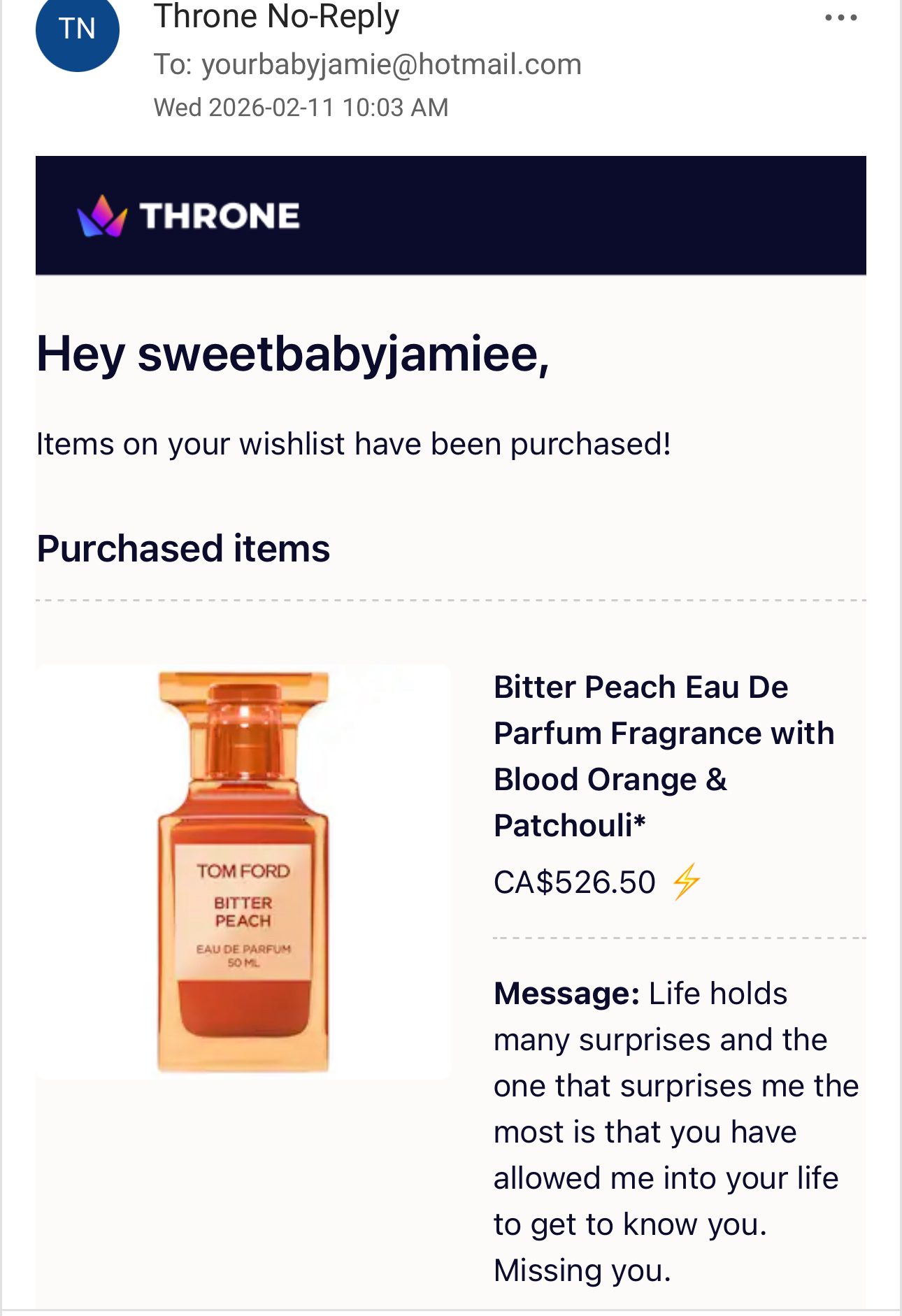Image resolution: width=902 pixels, height=1316 pixels.
Task: Open the three-dot more options menu
Action: pyautogui.click(x=840, y=18)
